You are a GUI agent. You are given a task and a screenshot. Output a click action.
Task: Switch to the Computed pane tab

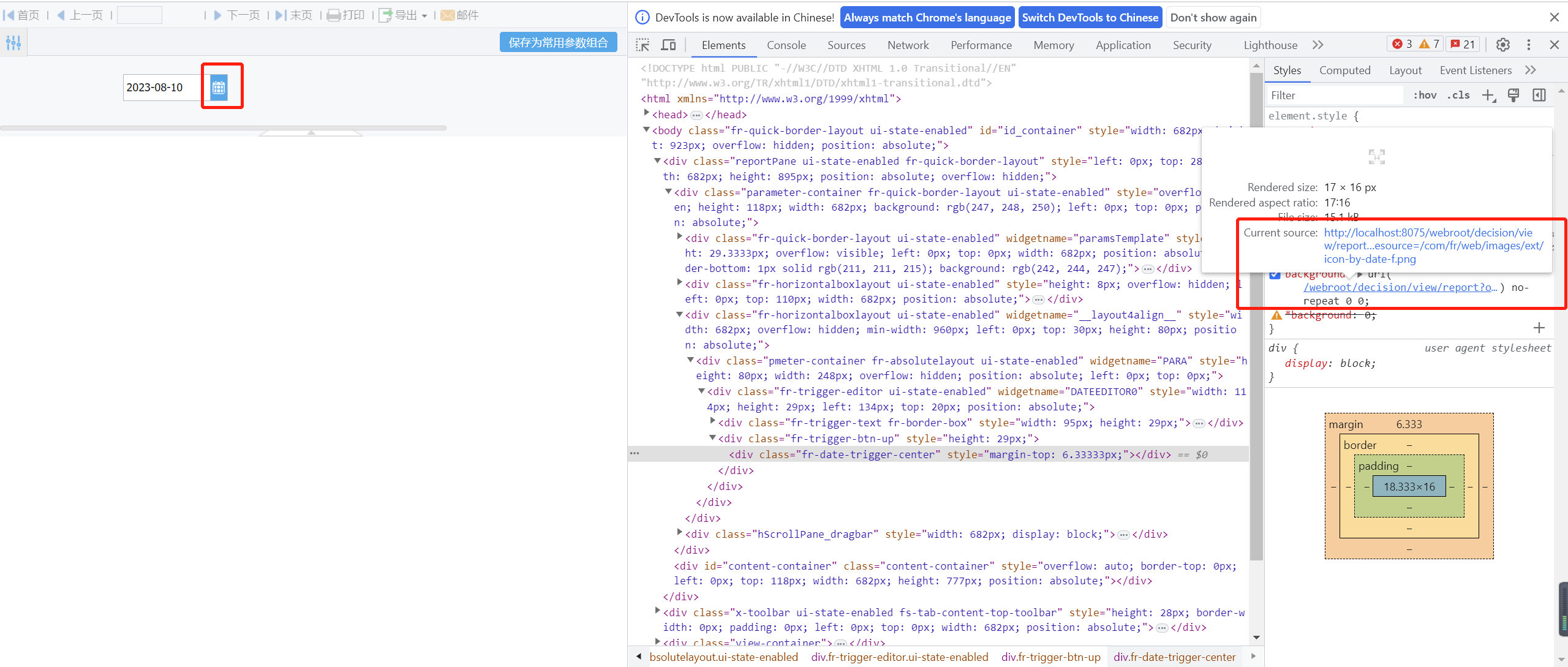1344,70
